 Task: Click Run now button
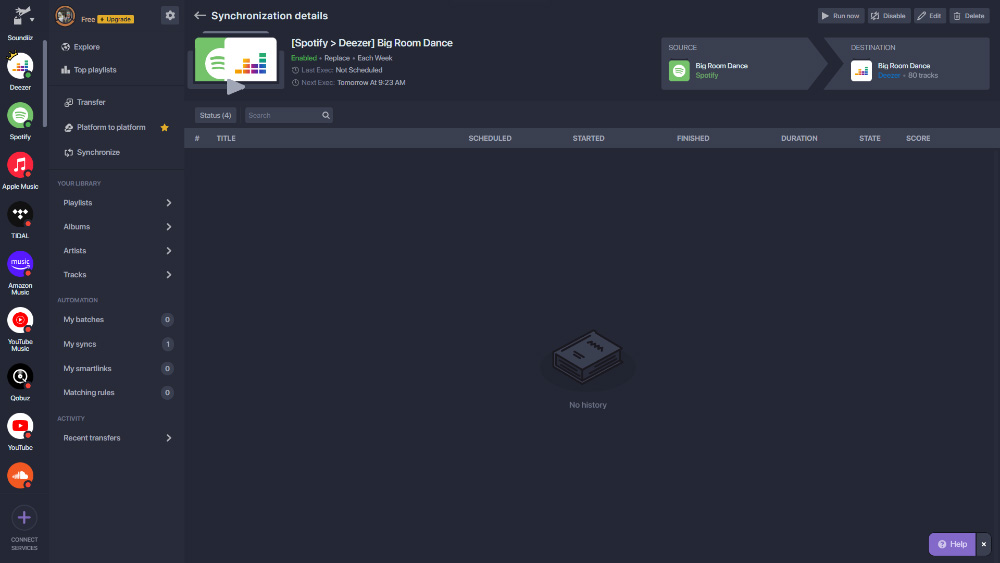pos(841,16)
